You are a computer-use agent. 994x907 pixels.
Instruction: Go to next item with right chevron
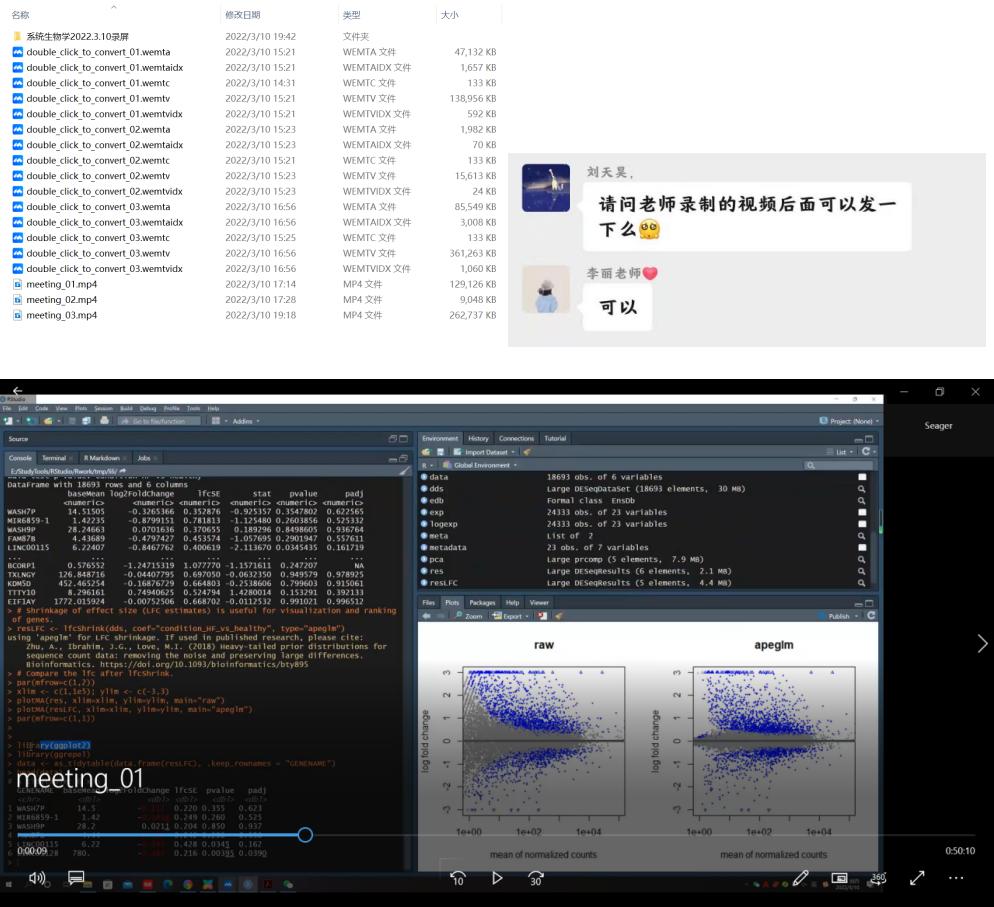981,644
